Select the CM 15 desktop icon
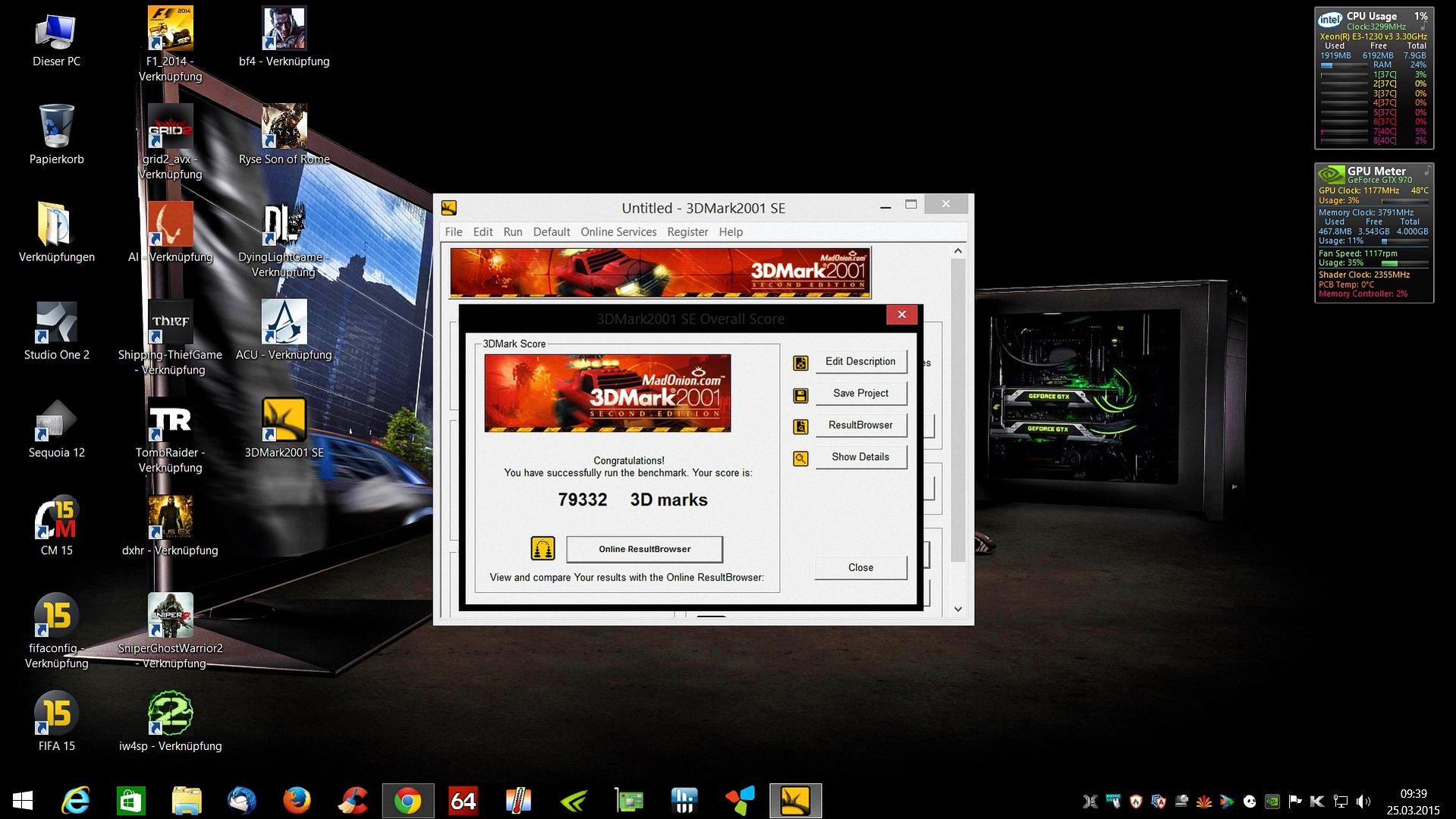This screenshot has height=819, width=1456. click(x=56, y=527)
